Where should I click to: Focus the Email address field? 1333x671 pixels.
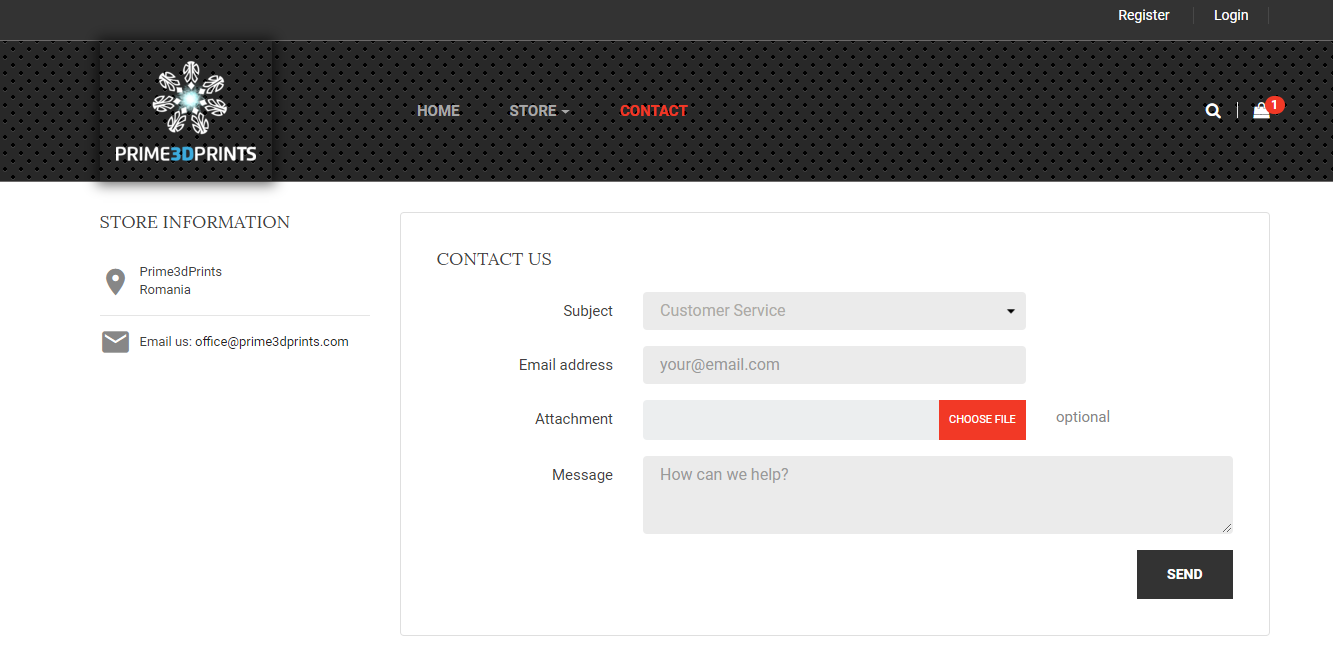(x=834, y=365)
